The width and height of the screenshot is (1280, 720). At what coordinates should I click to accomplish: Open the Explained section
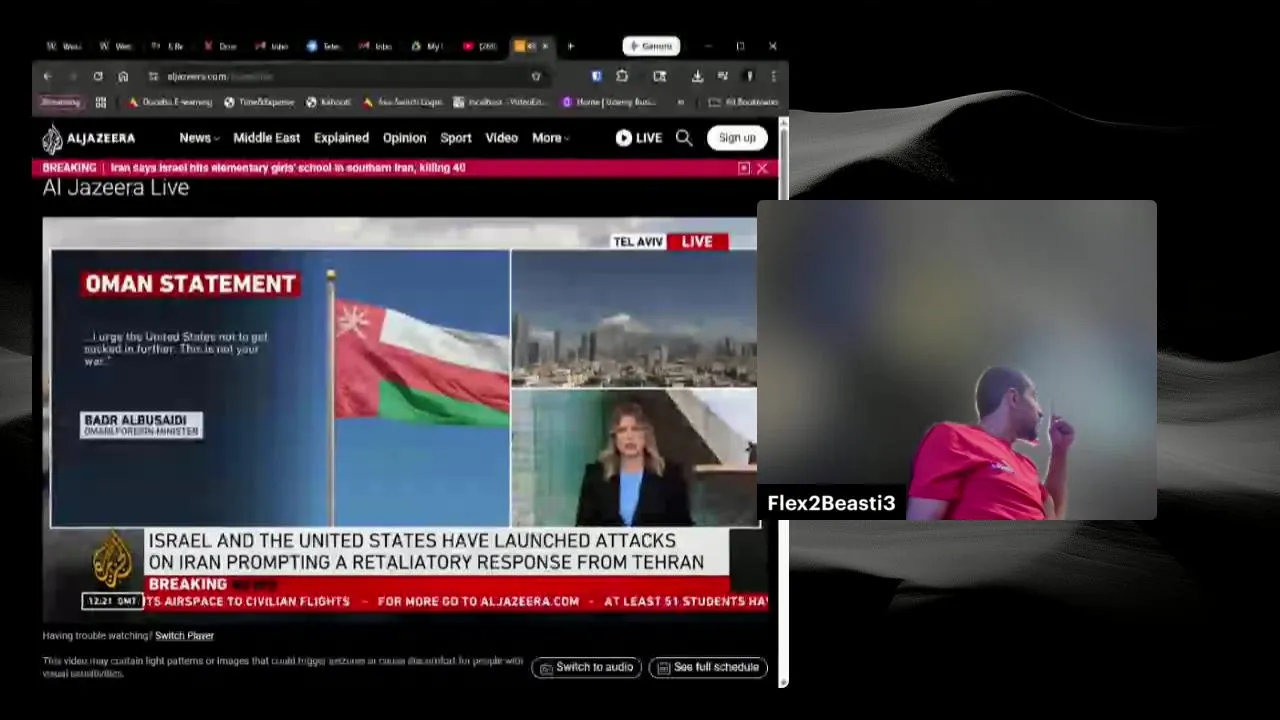[341, 138]
